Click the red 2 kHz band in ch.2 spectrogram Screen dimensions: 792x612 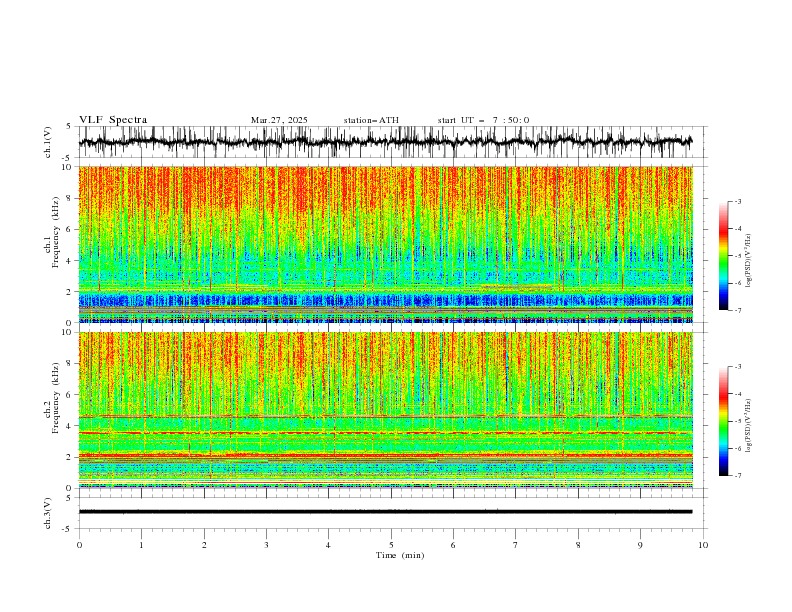click(386, 455)
